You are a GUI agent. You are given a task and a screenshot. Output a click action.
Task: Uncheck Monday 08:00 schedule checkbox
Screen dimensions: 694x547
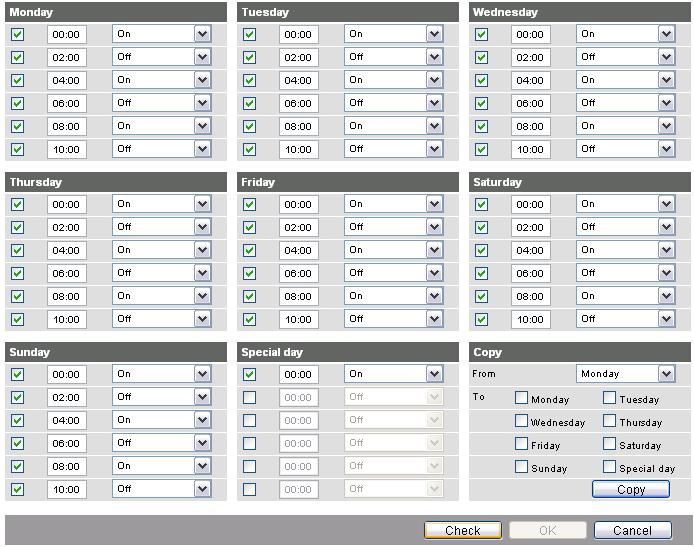point(17,127)
